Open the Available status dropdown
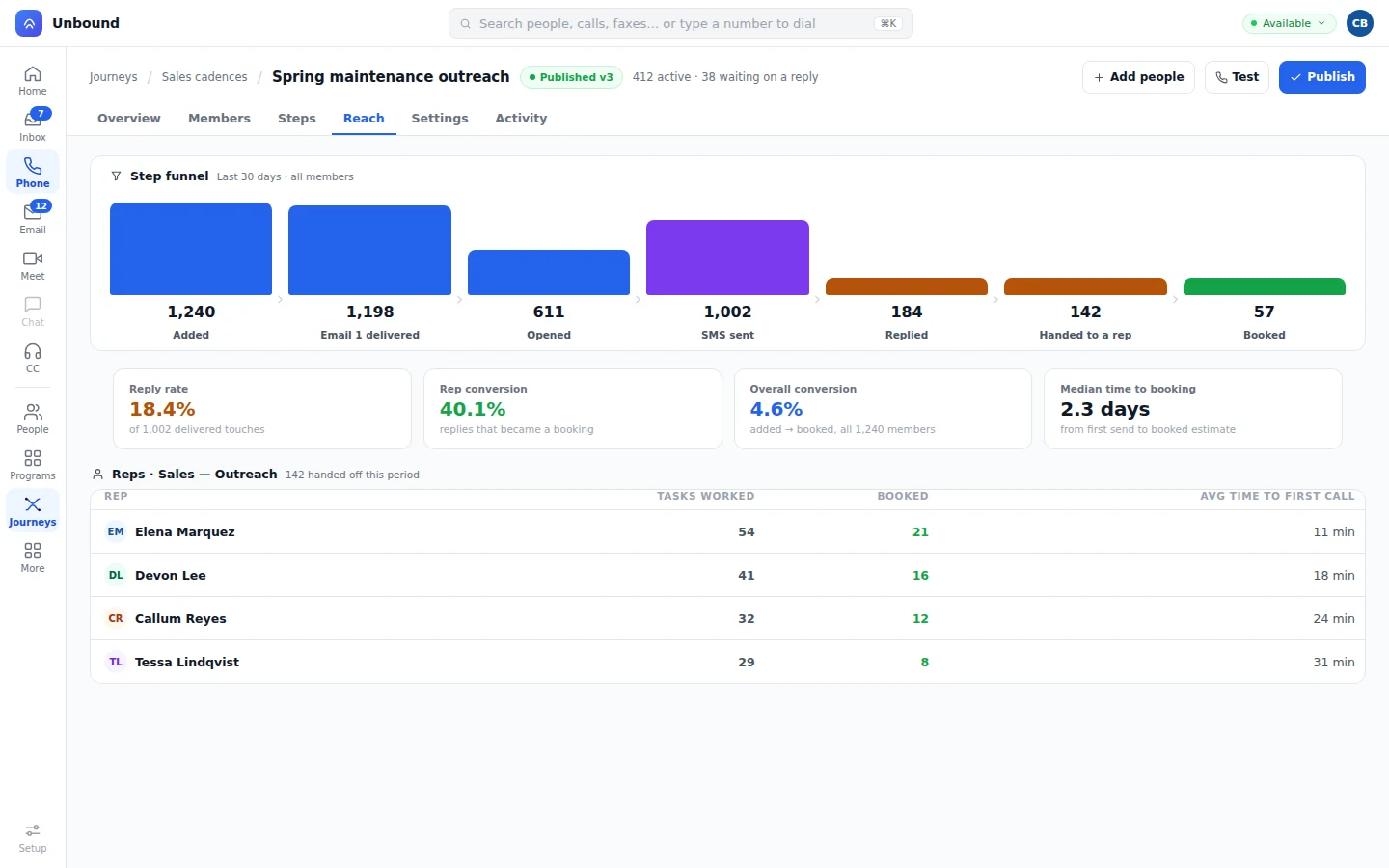This screenshot has width=1389, height=868. pos(1289,23)
